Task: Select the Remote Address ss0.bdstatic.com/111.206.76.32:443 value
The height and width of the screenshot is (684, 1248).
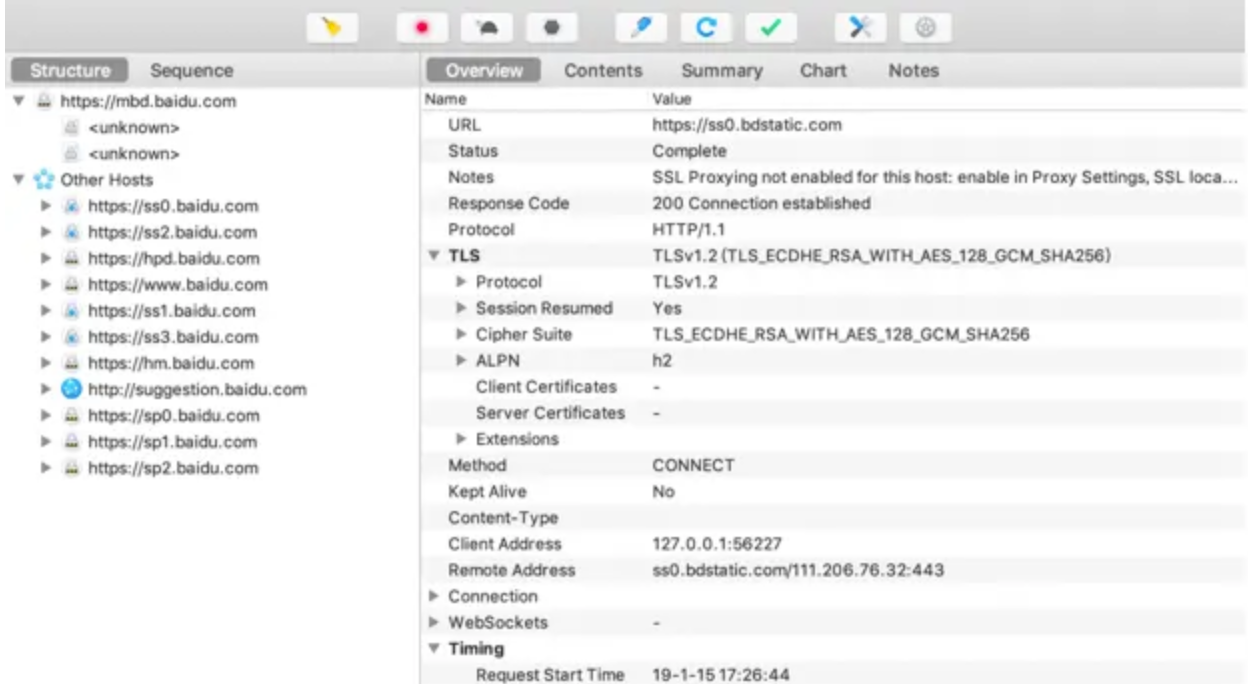Action: (798, 570)
